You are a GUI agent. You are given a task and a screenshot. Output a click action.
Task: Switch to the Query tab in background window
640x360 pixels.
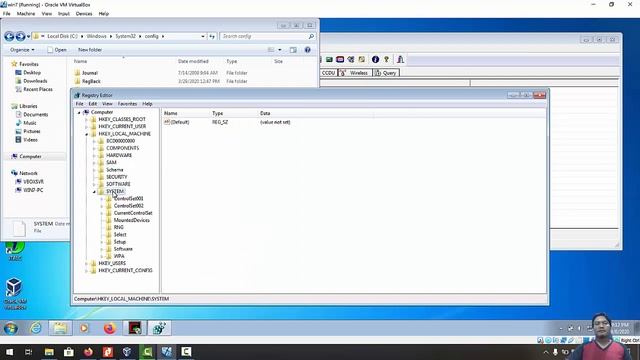click(386, 73)
